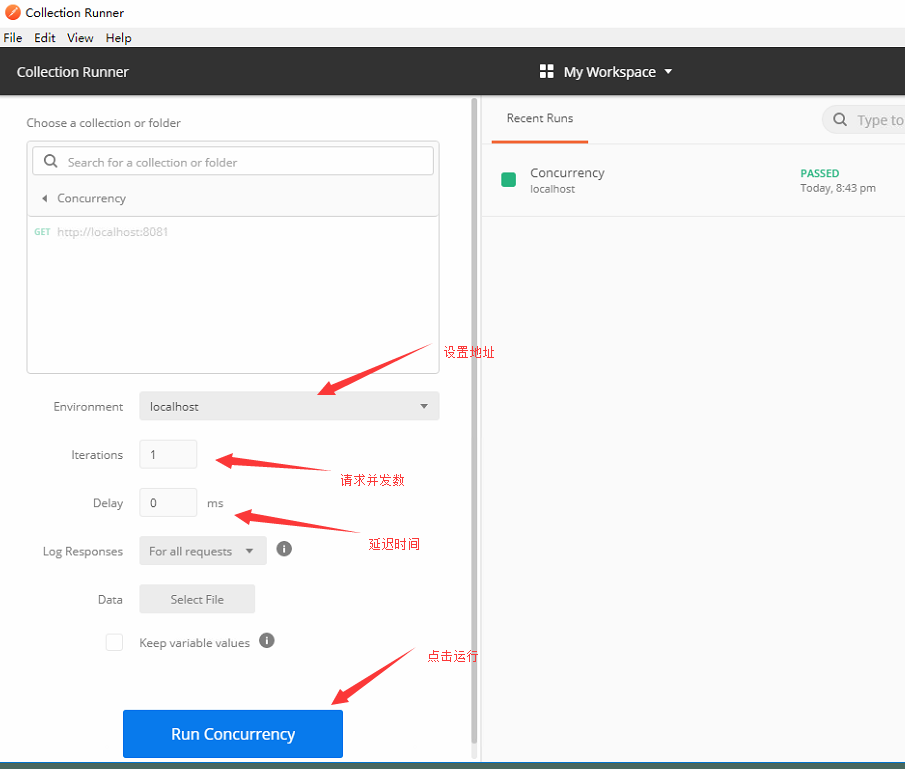Switch to the Recent Runs tab
The height and width of the screenshot is (769, 905).
(x=540, y=118)
